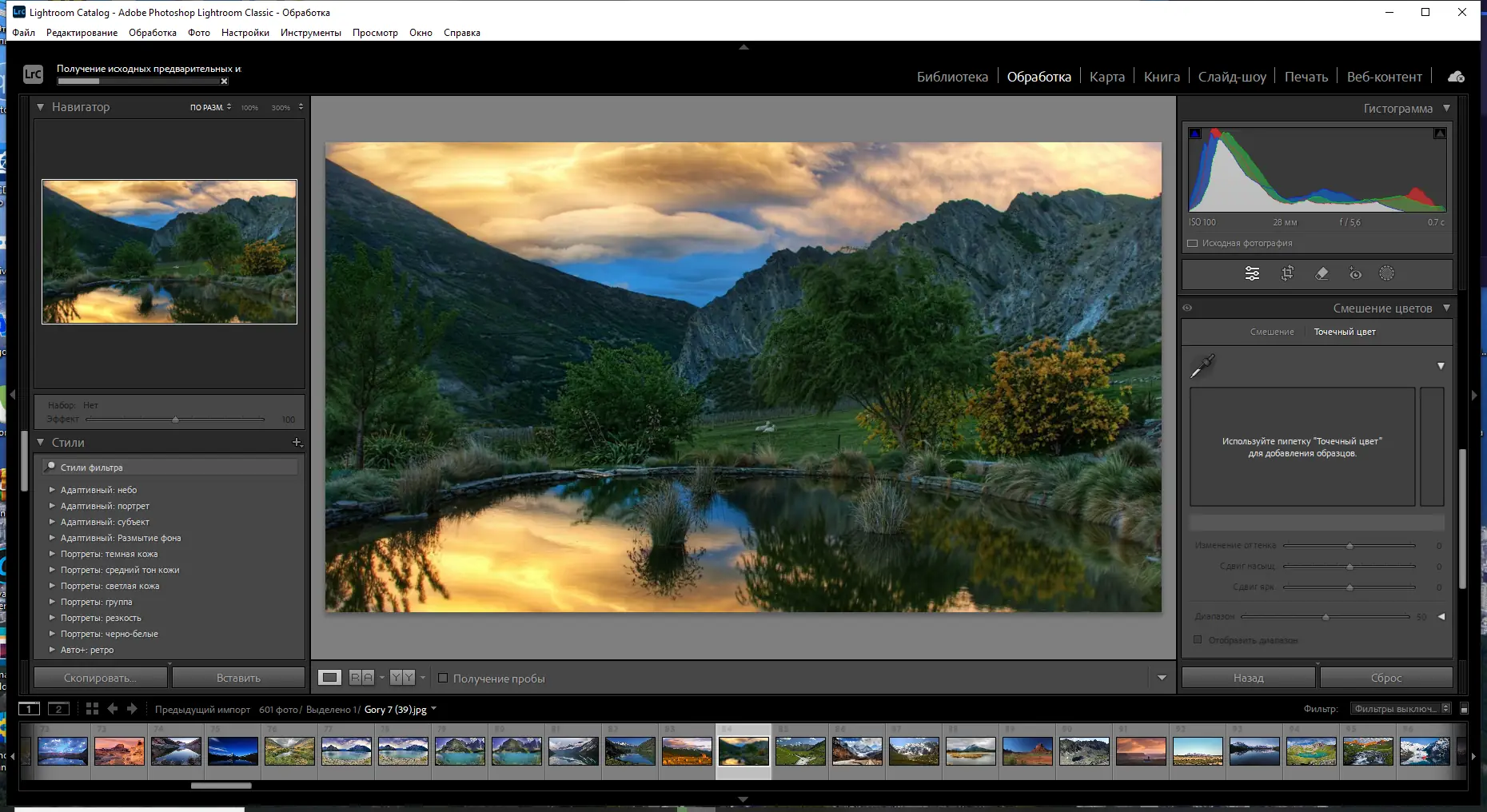The height and width of the screenshot is (812, 1487).
Task: Toggle Смешение цветов panel visibility eye
Action: pyautogui.click(x=1187, y=308)
